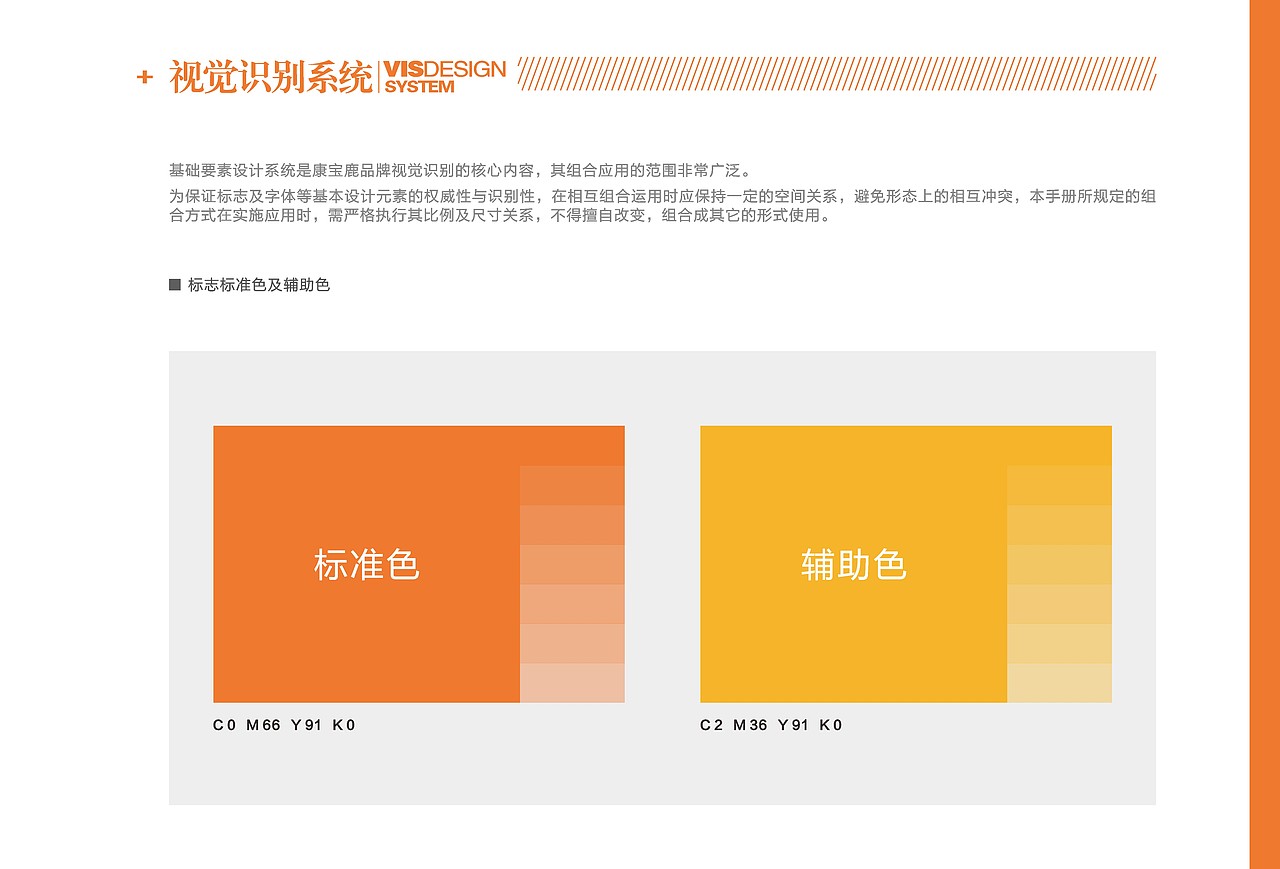Image resolution: width=1280 pixels, height=869 pixels.
Task: Click the subtitle 标志标准色及辅助色
Action: (259, 285)
